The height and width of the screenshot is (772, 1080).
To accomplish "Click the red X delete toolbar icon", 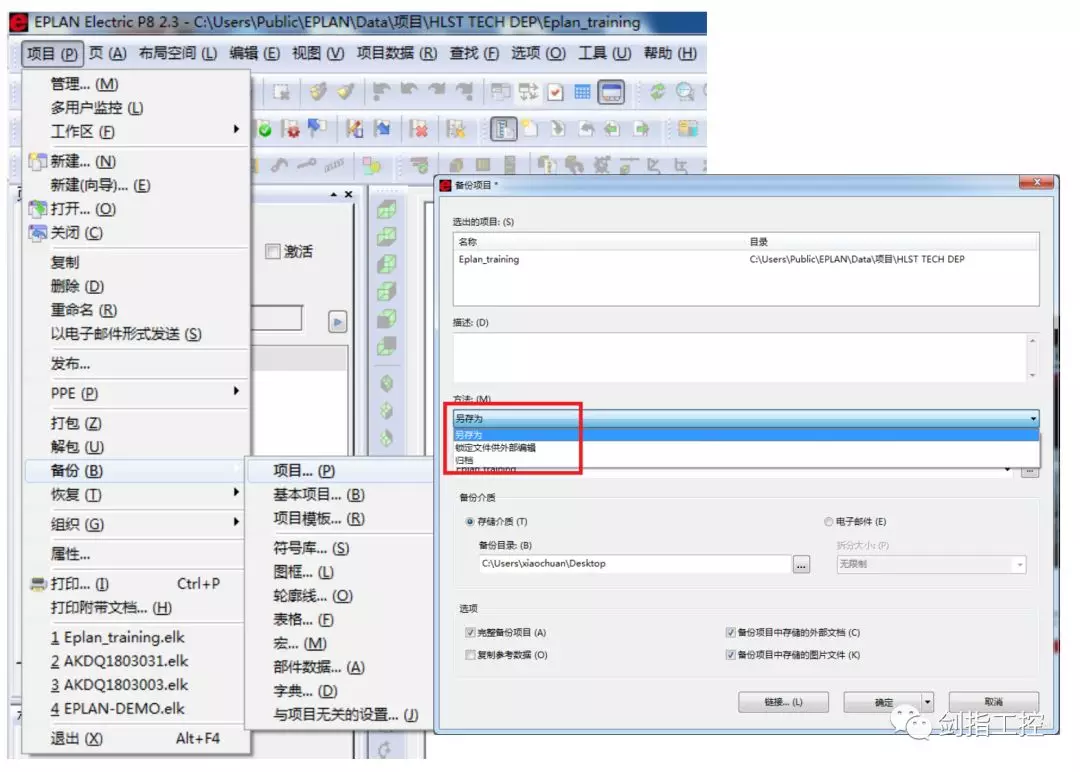I will click(x=420, y=129).
